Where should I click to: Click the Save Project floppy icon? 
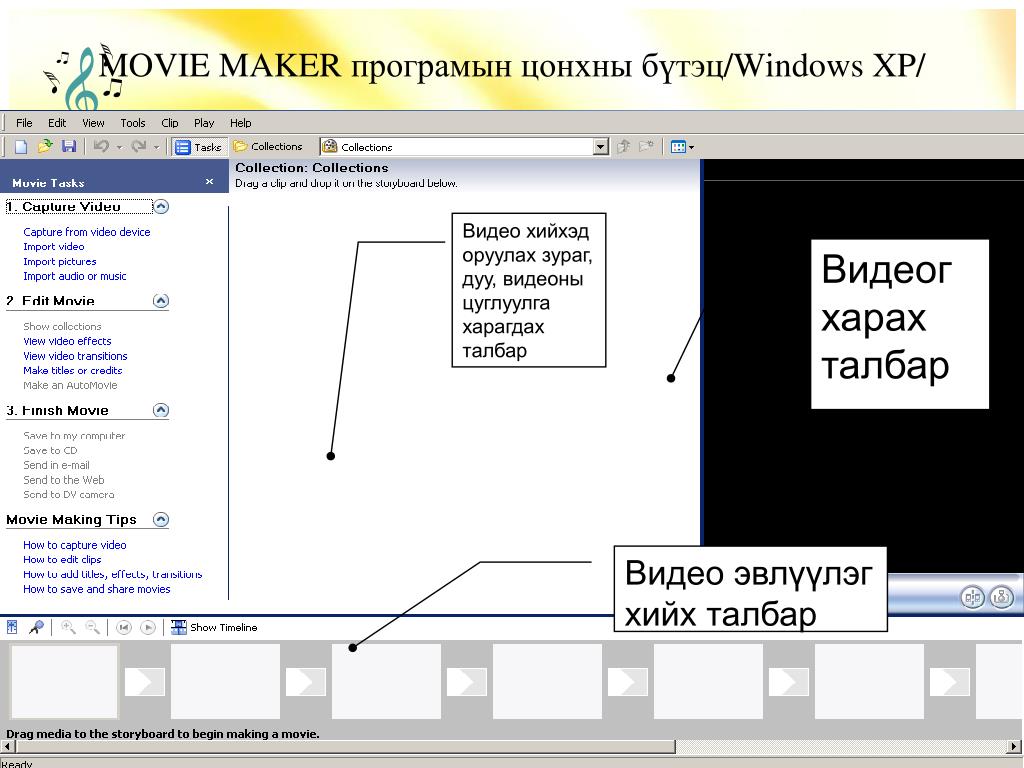69,147
